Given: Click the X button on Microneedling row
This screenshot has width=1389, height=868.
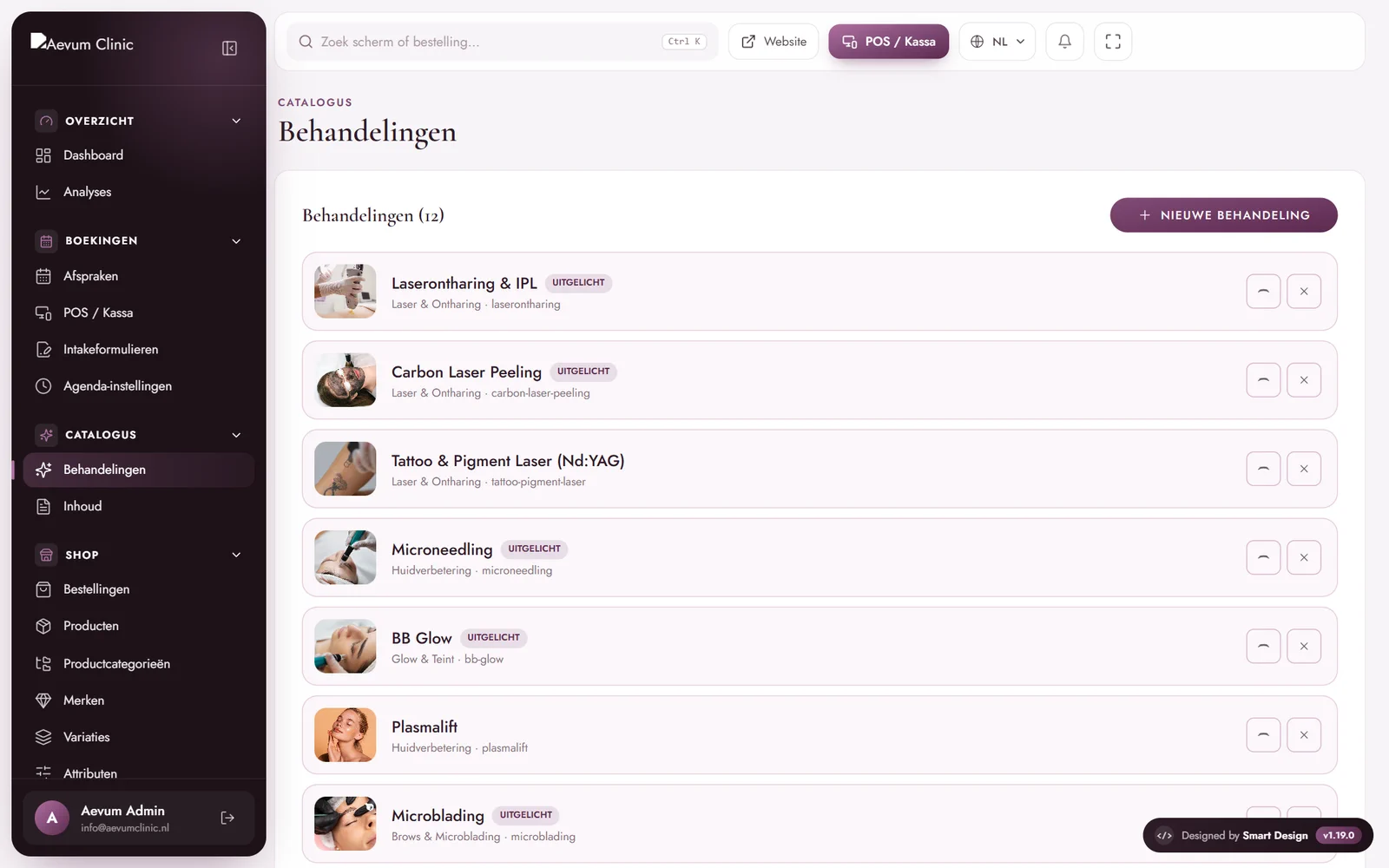Looking at the screenshot, I should [x=1304, y=557].
